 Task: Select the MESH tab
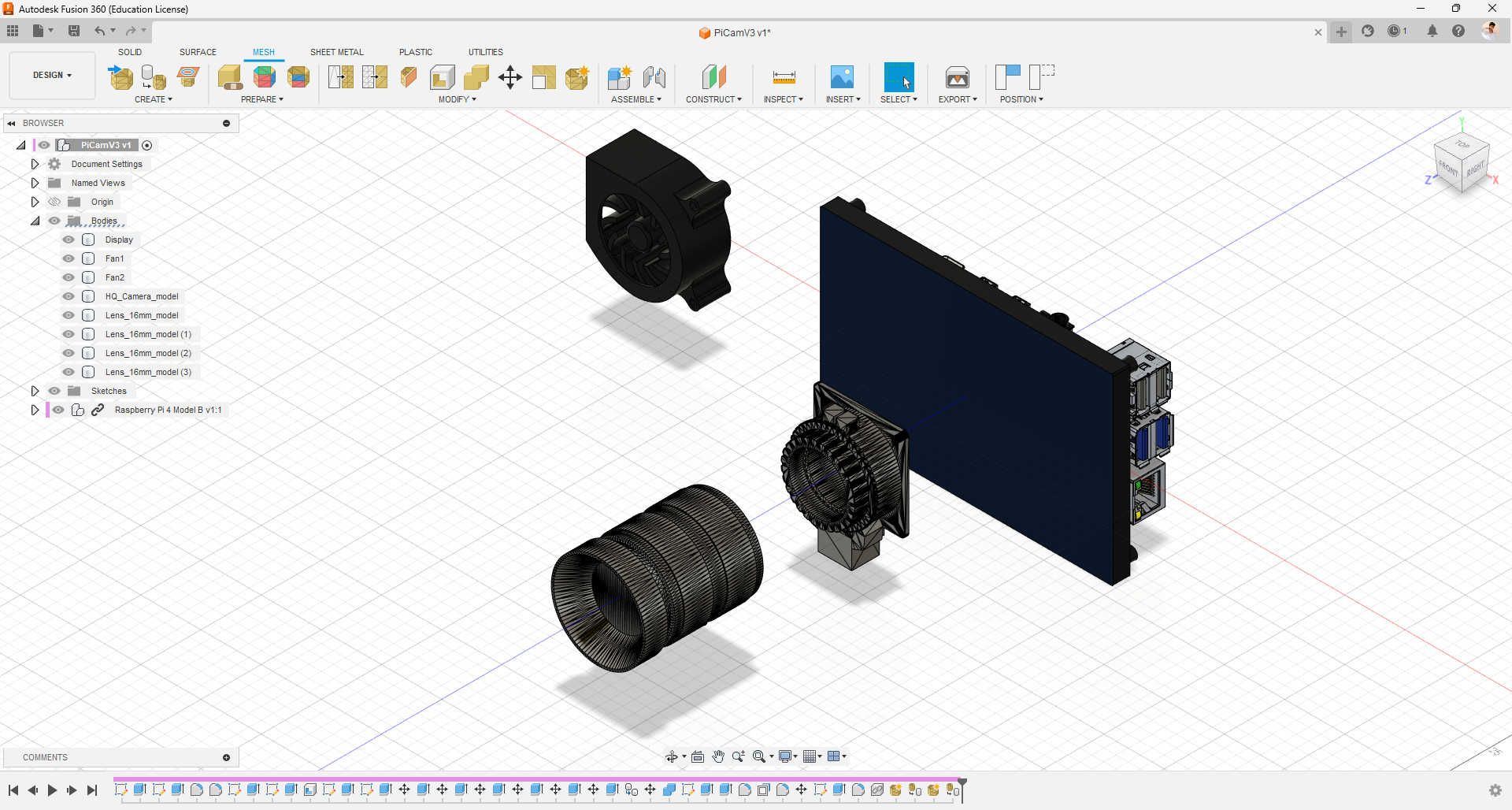click(264, 52)
